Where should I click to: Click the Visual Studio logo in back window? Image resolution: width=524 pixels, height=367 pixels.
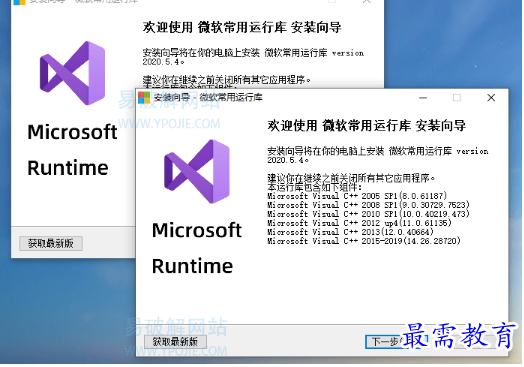73,73
